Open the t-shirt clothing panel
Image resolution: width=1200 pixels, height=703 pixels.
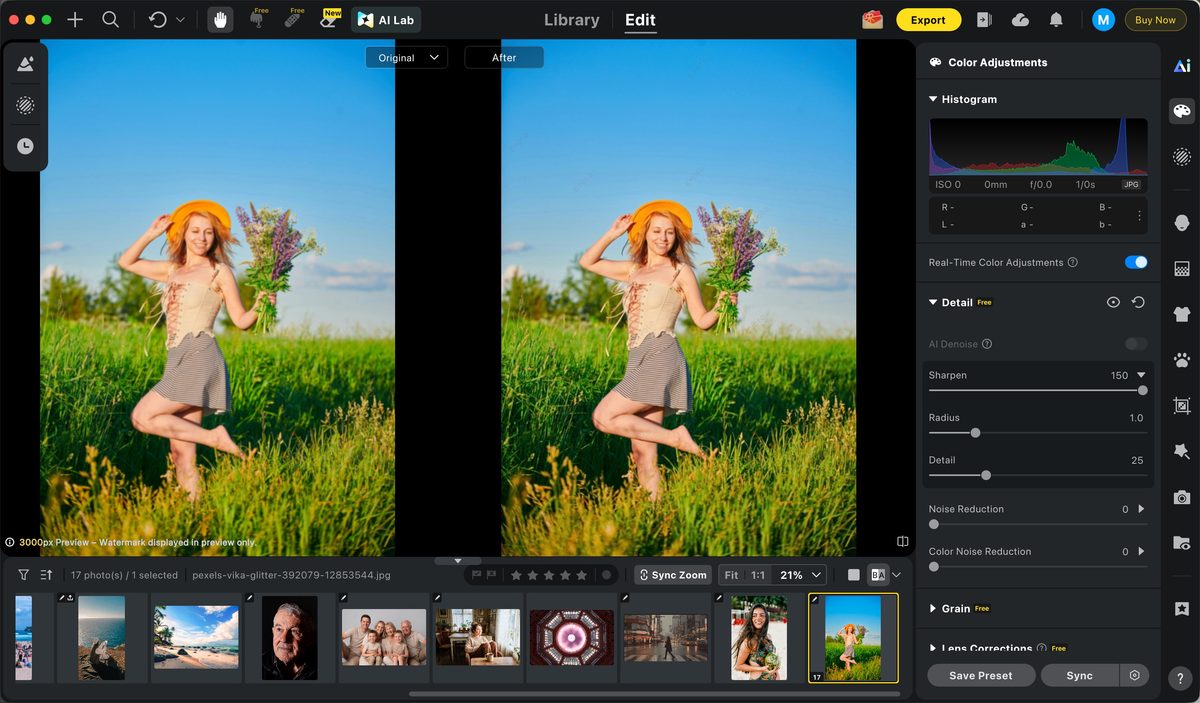tap(1182, 314)
